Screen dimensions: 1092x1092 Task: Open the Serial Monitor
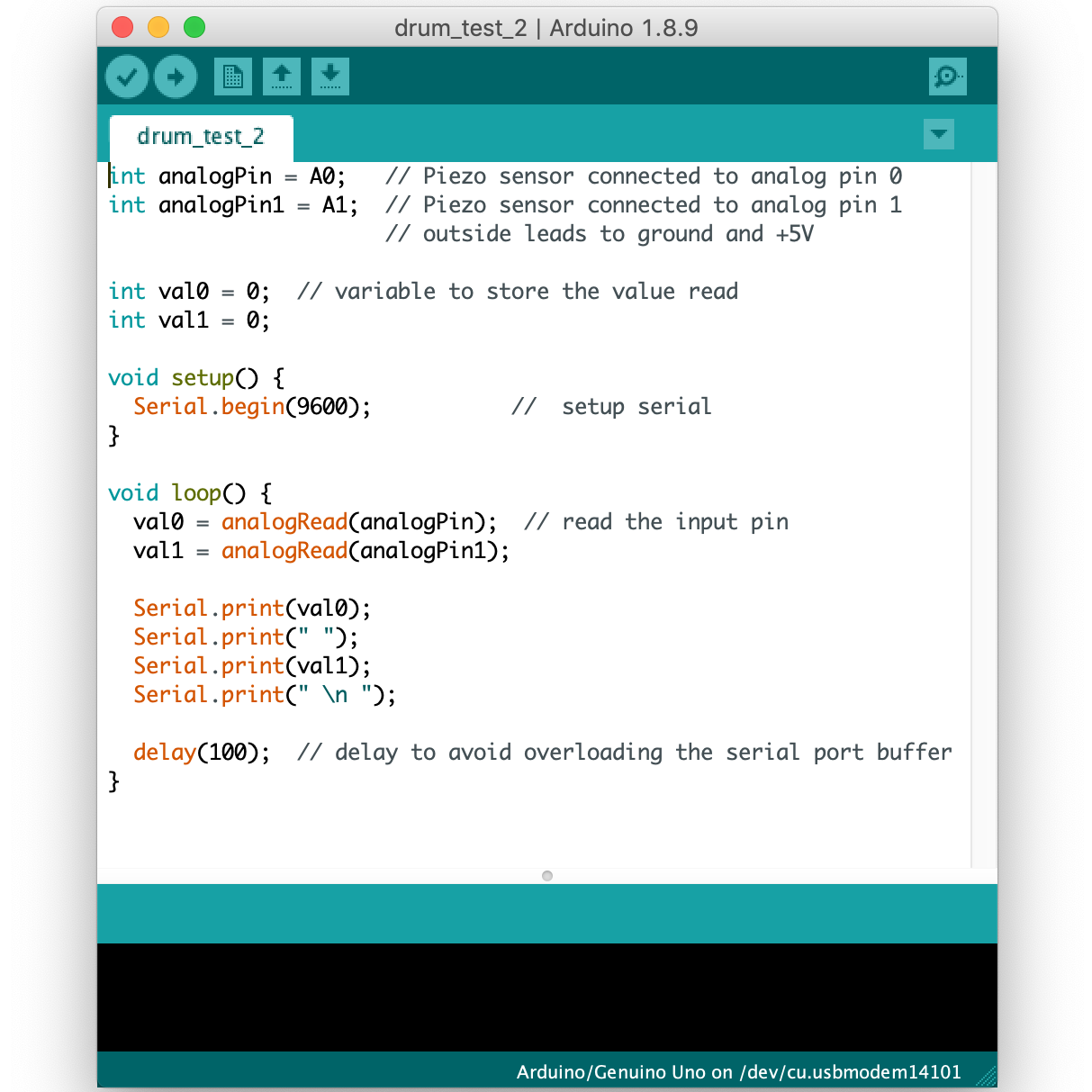[x=948, y=77]
